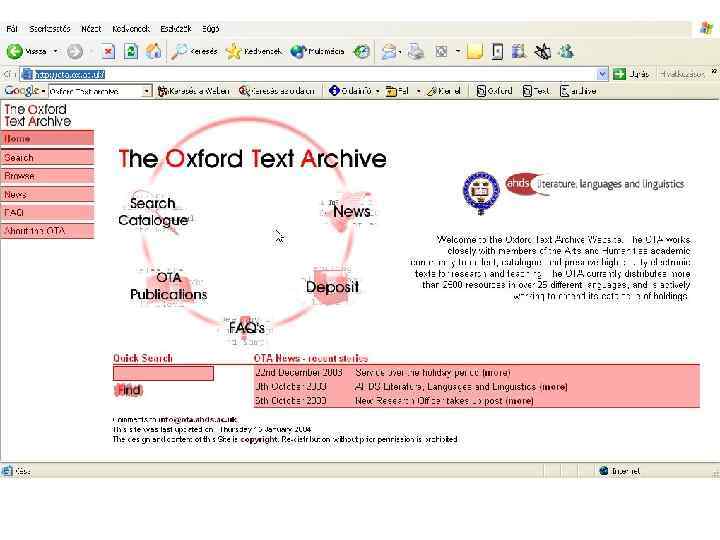Select FAQ in the left navigation
The image size is (720, 540).
pos(48,213)
